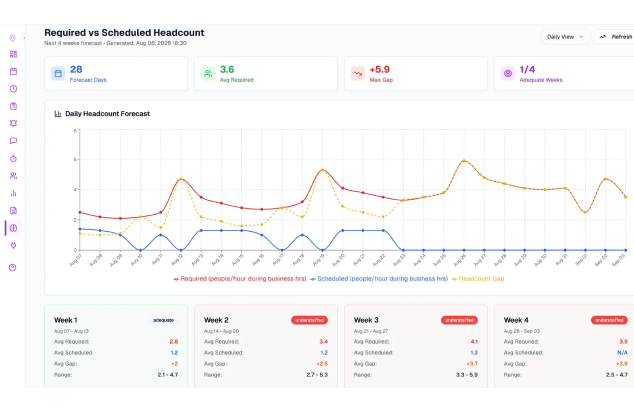Click the active brain forecast icon in sidebar

13,228
